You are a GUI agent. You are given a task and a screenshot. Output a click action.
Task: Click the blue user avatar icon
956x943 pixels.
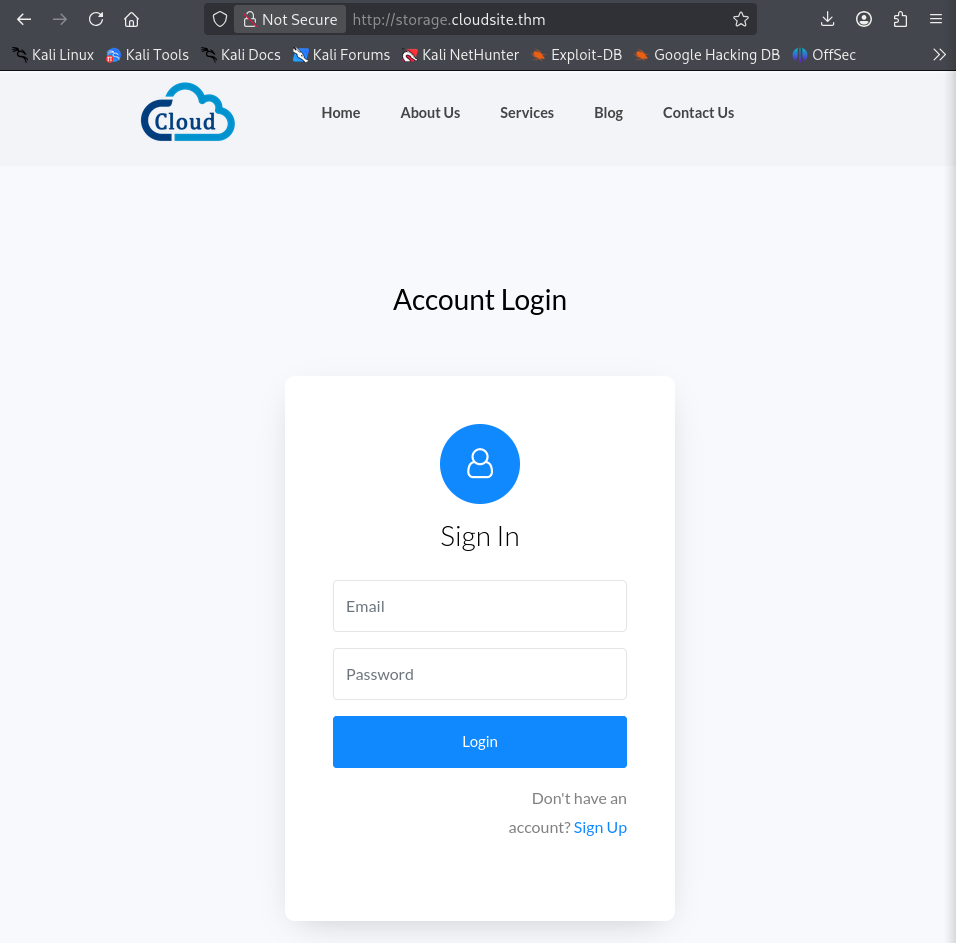480,464
